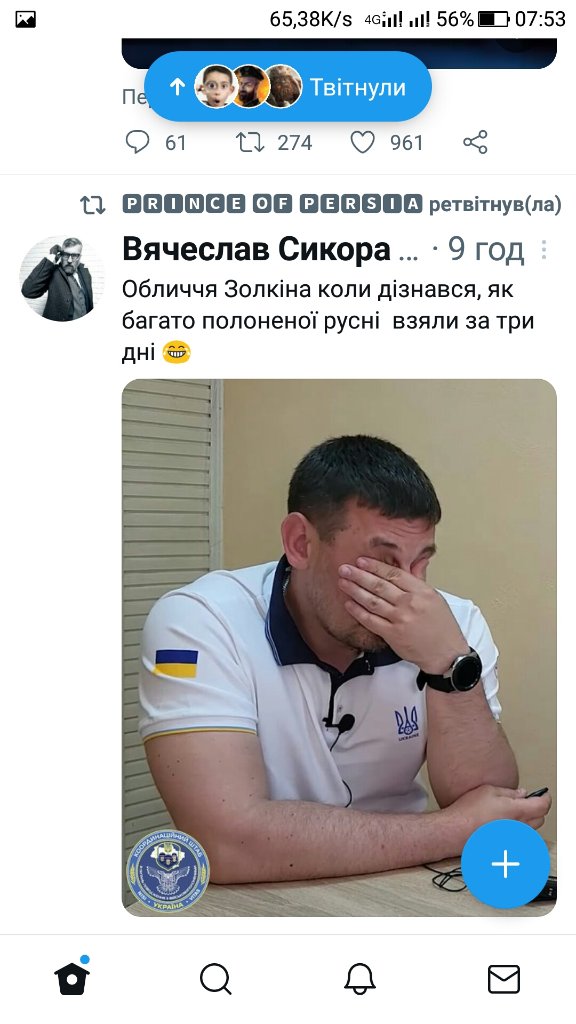Open the share icon for the tweet

pos(475,142)
